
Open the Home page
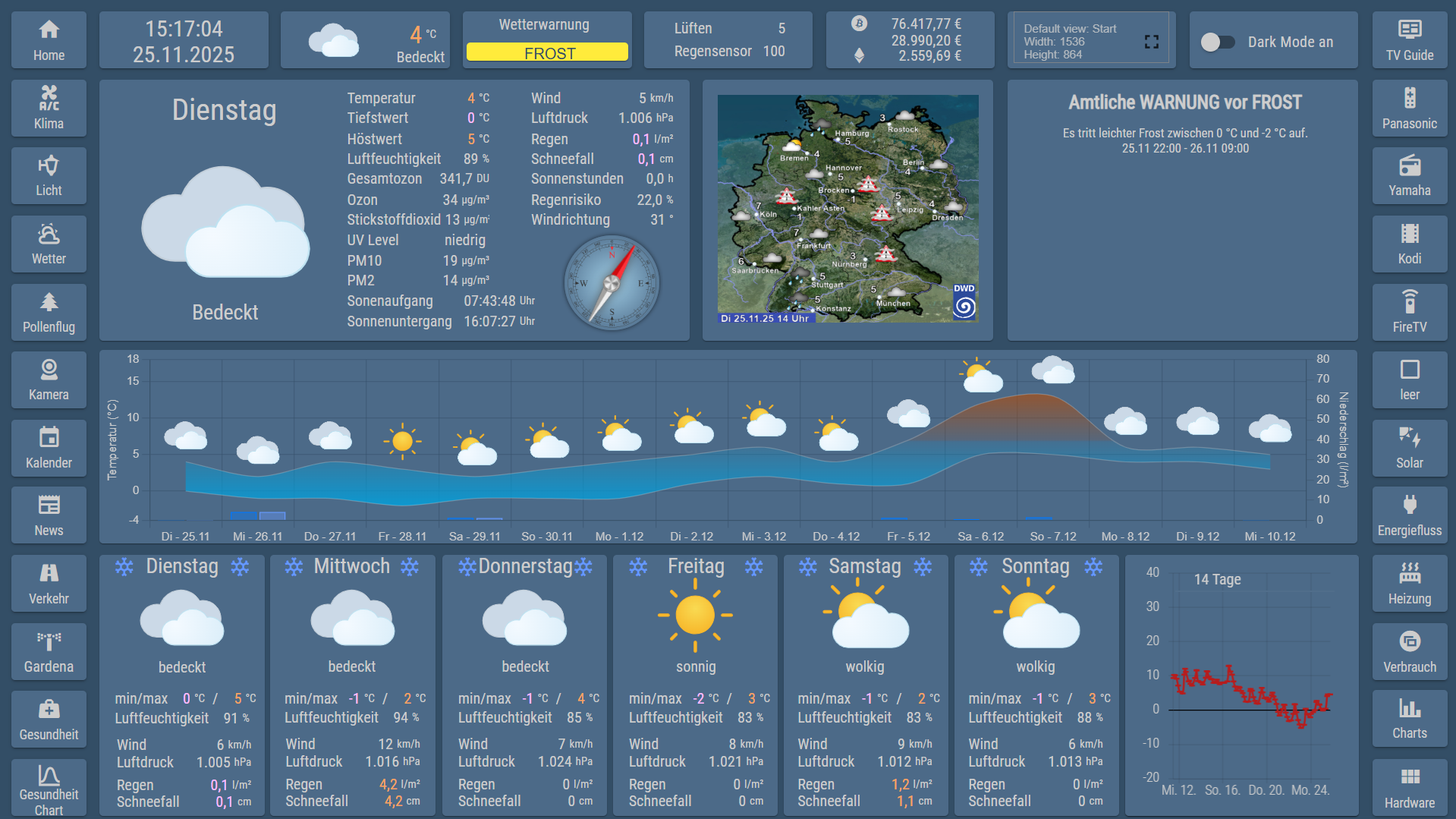(x=49, y=40)
